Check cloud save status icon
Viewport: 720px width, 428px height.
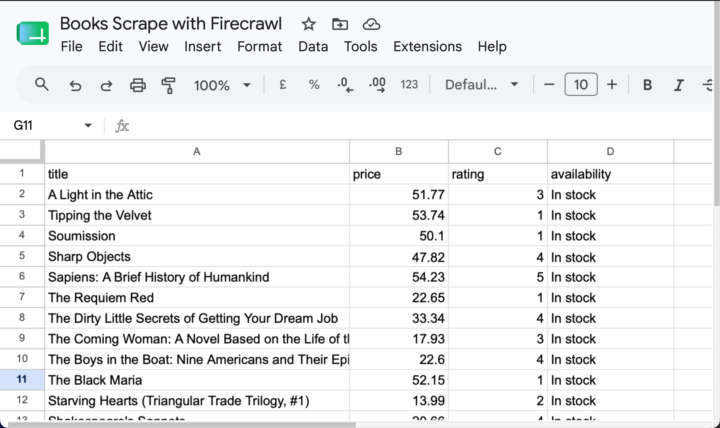pyautogui.click(x=371, y=24)
